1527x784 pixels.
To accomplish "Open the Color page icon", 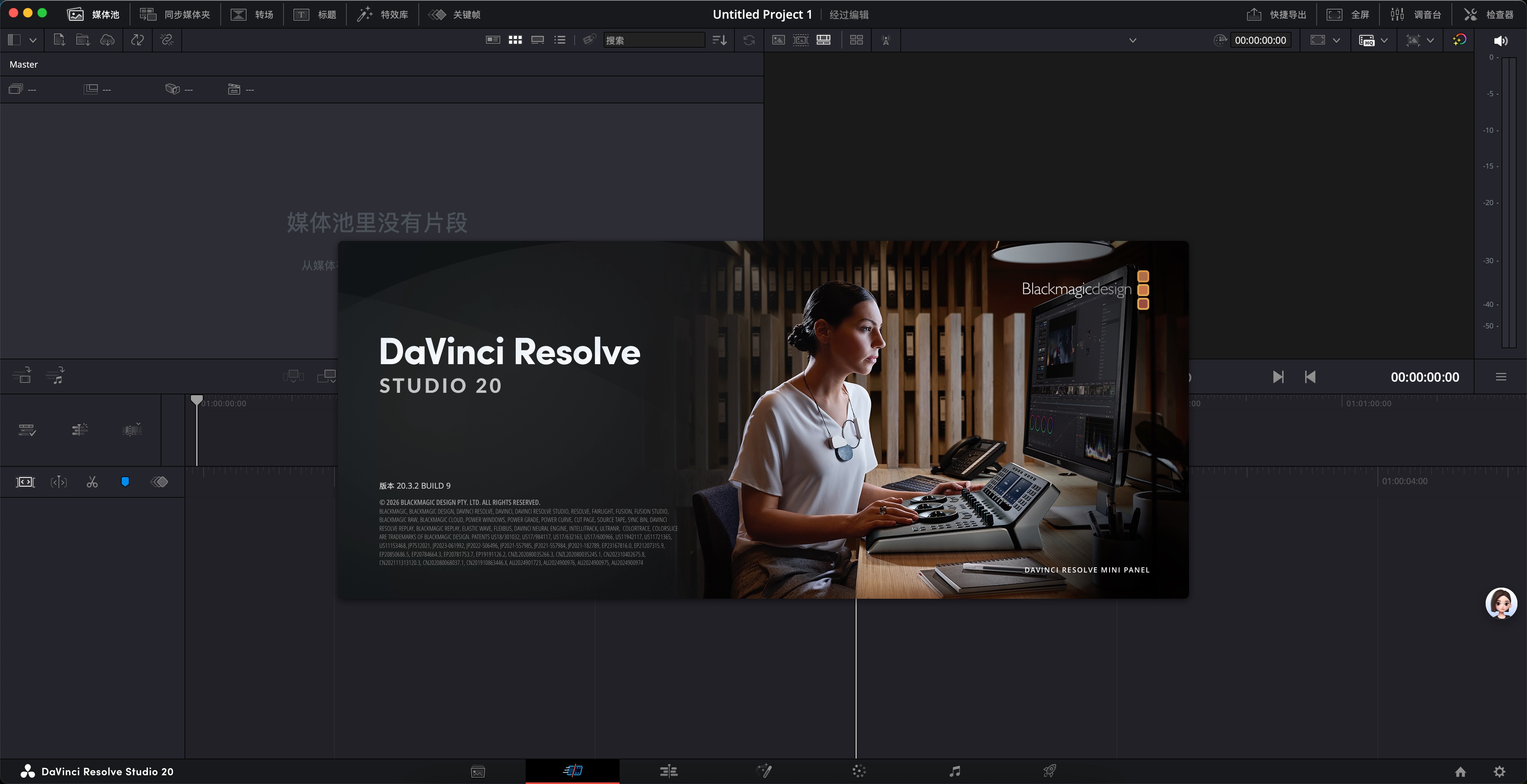I will tap(859, 771).
